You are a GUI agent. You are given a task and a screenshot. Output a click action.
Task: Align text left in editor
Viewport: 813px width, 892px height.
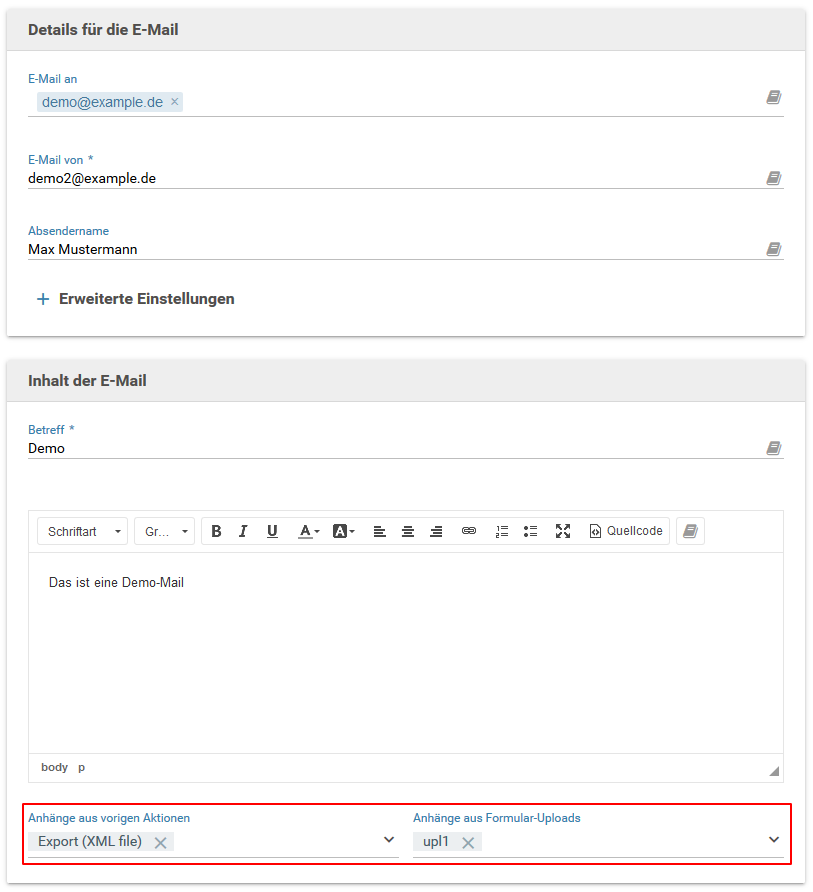pyautogui.click(x=380, y=531)
